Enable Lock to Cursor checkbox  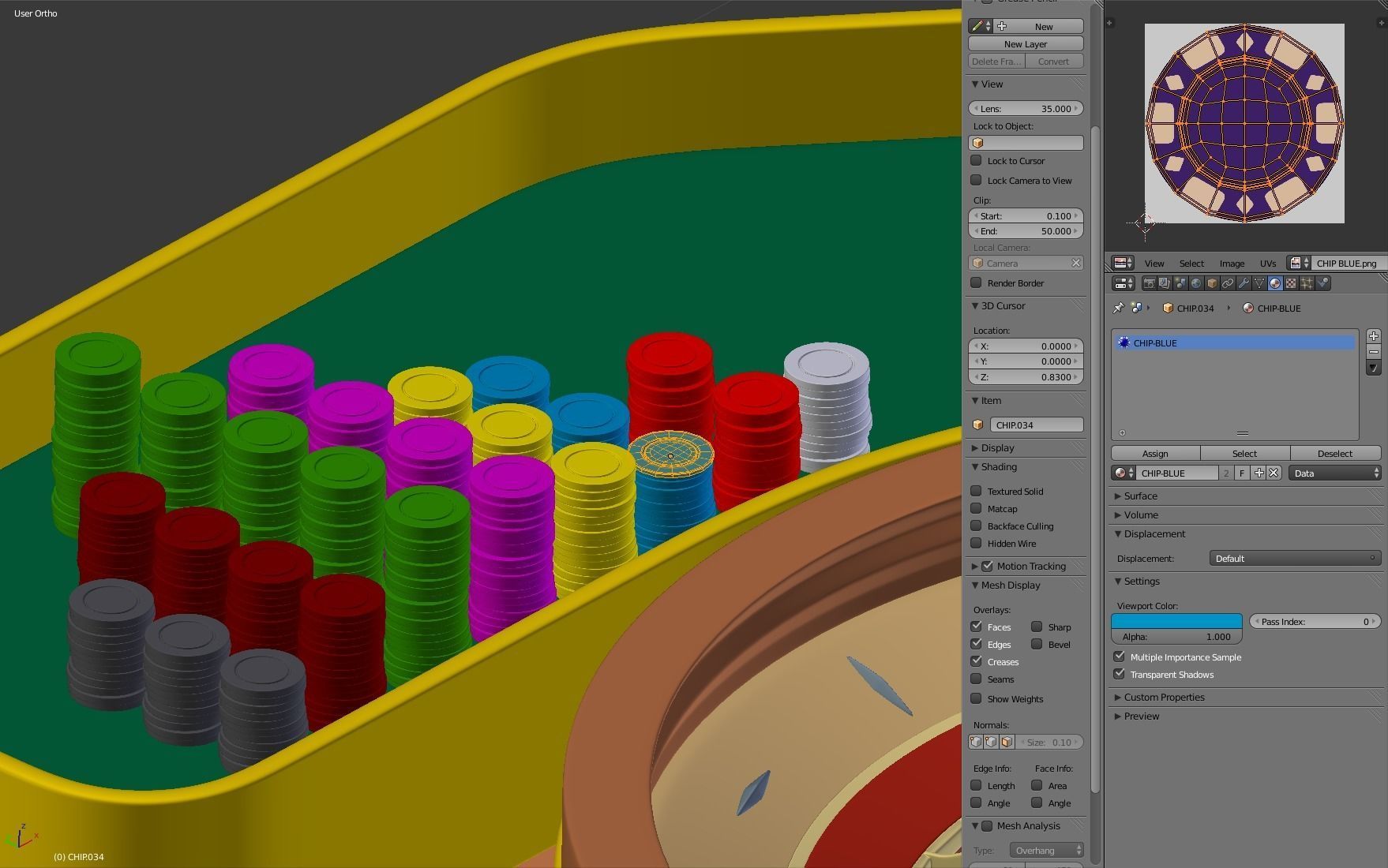click(x=977, y=160)
